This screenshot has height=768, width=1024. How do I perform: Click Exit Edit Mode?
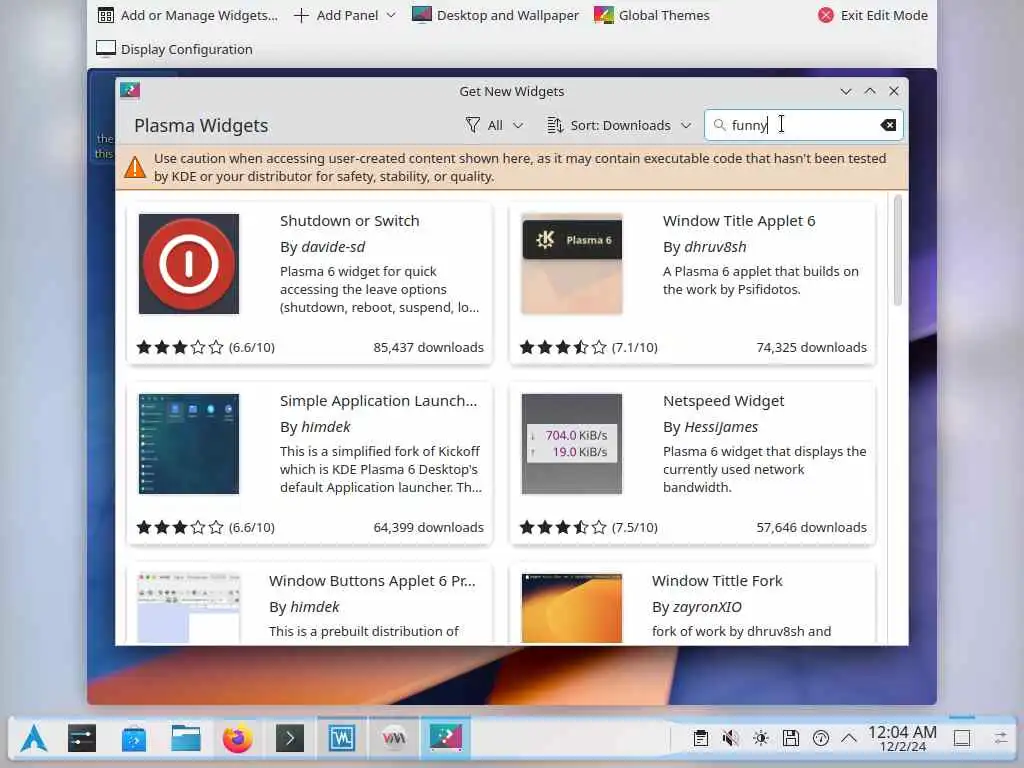[872, 15]
